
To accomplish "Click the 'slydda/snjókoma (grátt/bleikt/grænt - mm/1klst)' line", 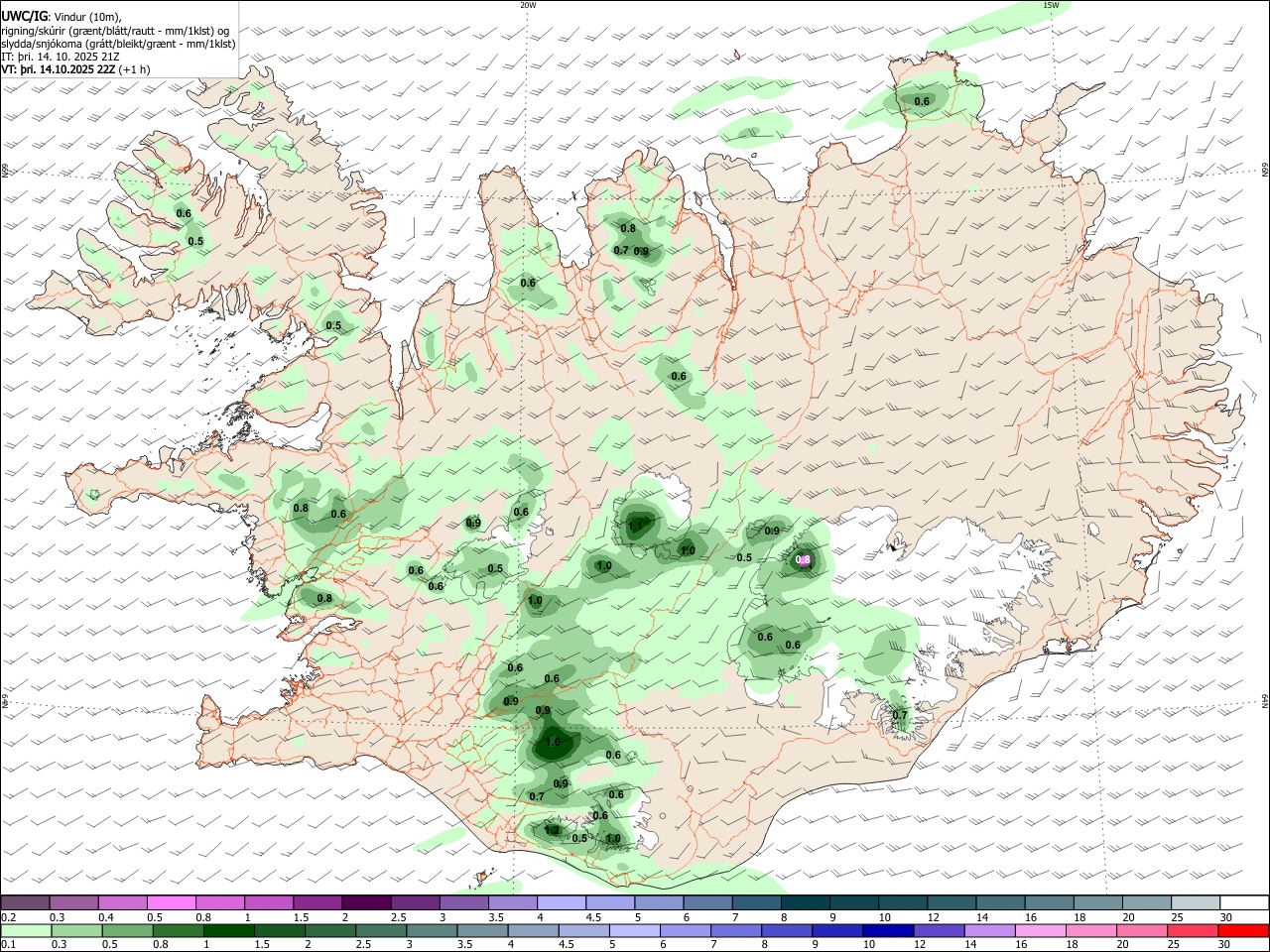I will pos(118,44).
